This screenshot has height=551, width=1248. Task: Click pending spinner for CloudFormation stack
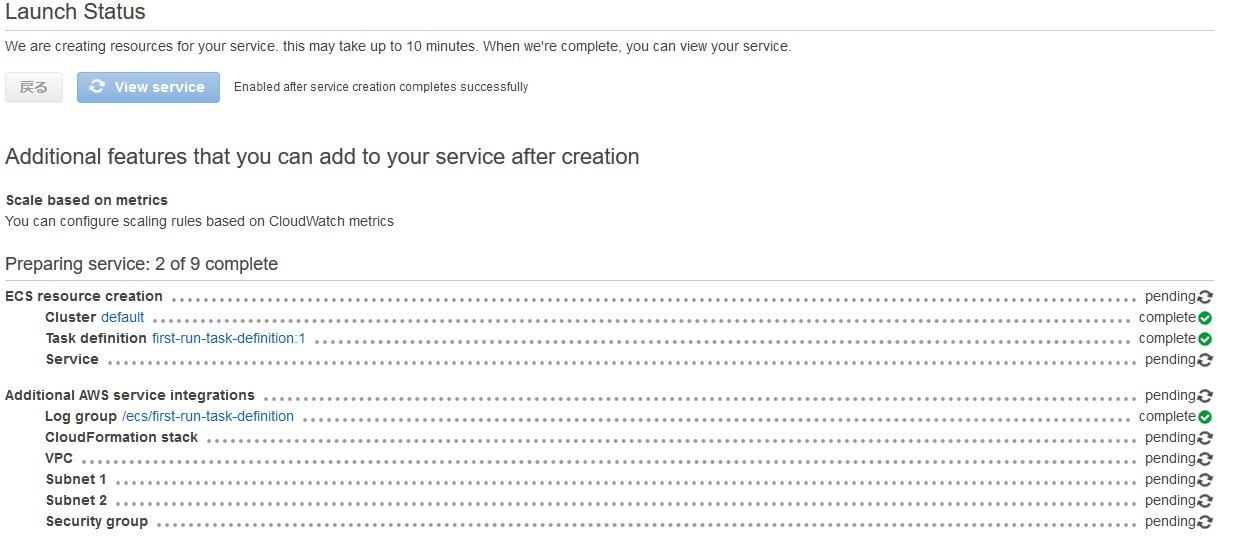[1205, 438]
